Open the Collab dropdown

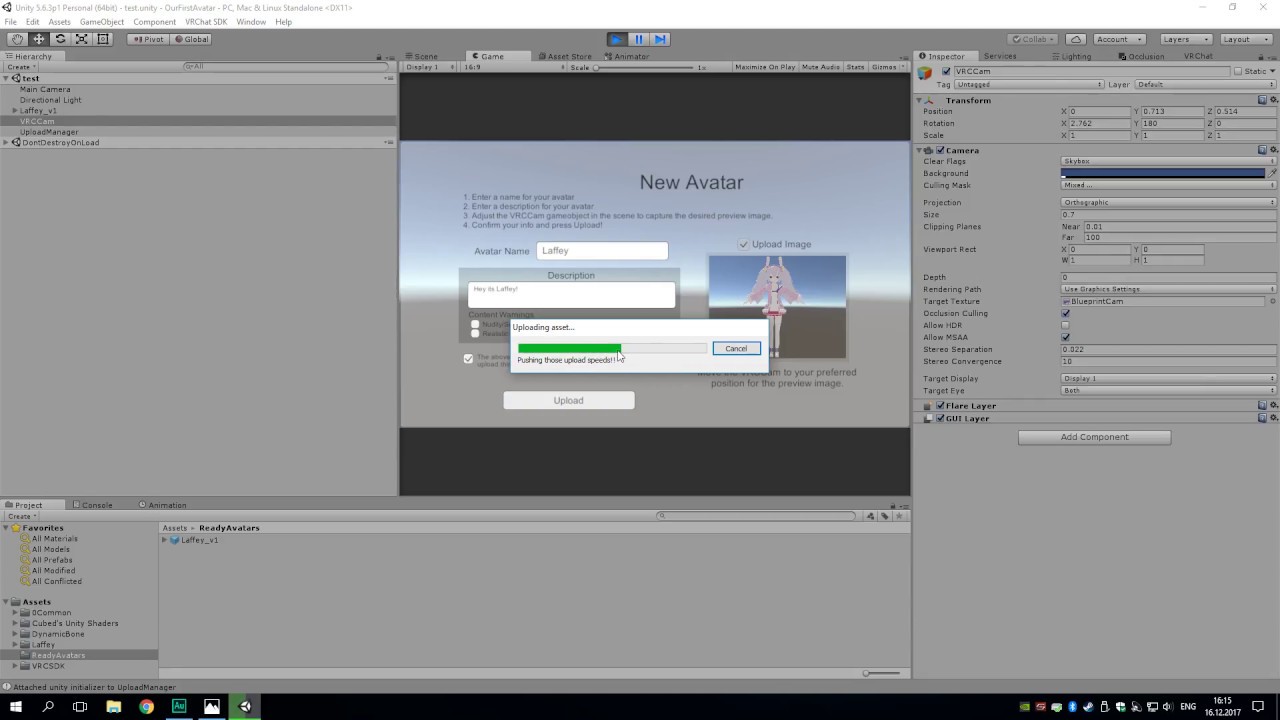pos(1034,39)
